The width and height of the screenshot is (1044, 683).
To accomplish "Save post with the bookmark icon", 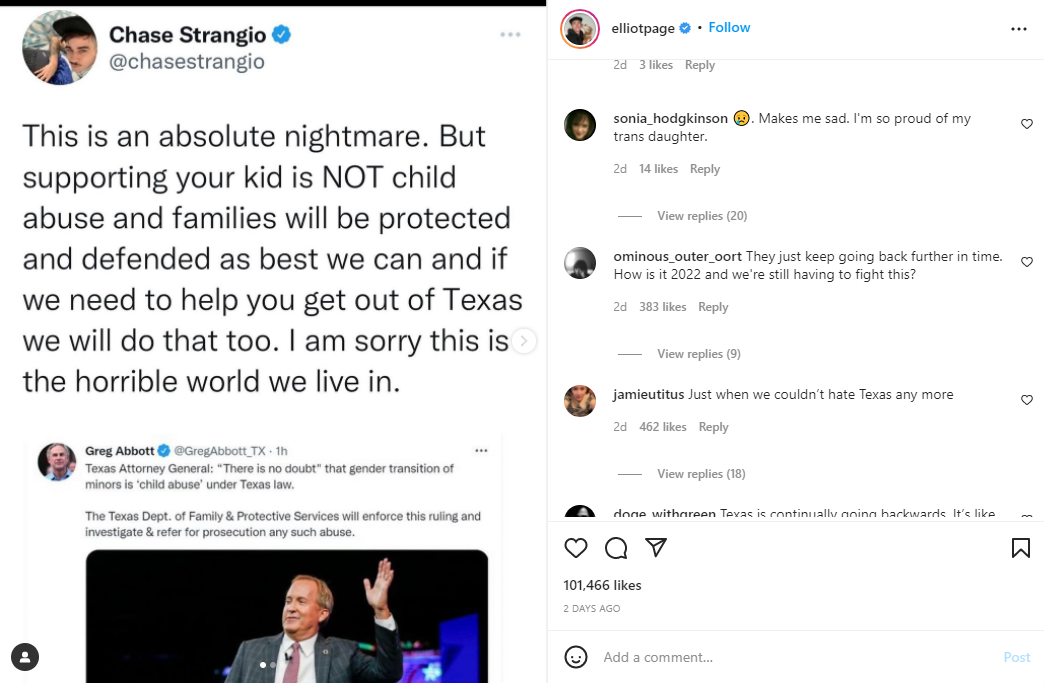I will point(1020,548).
